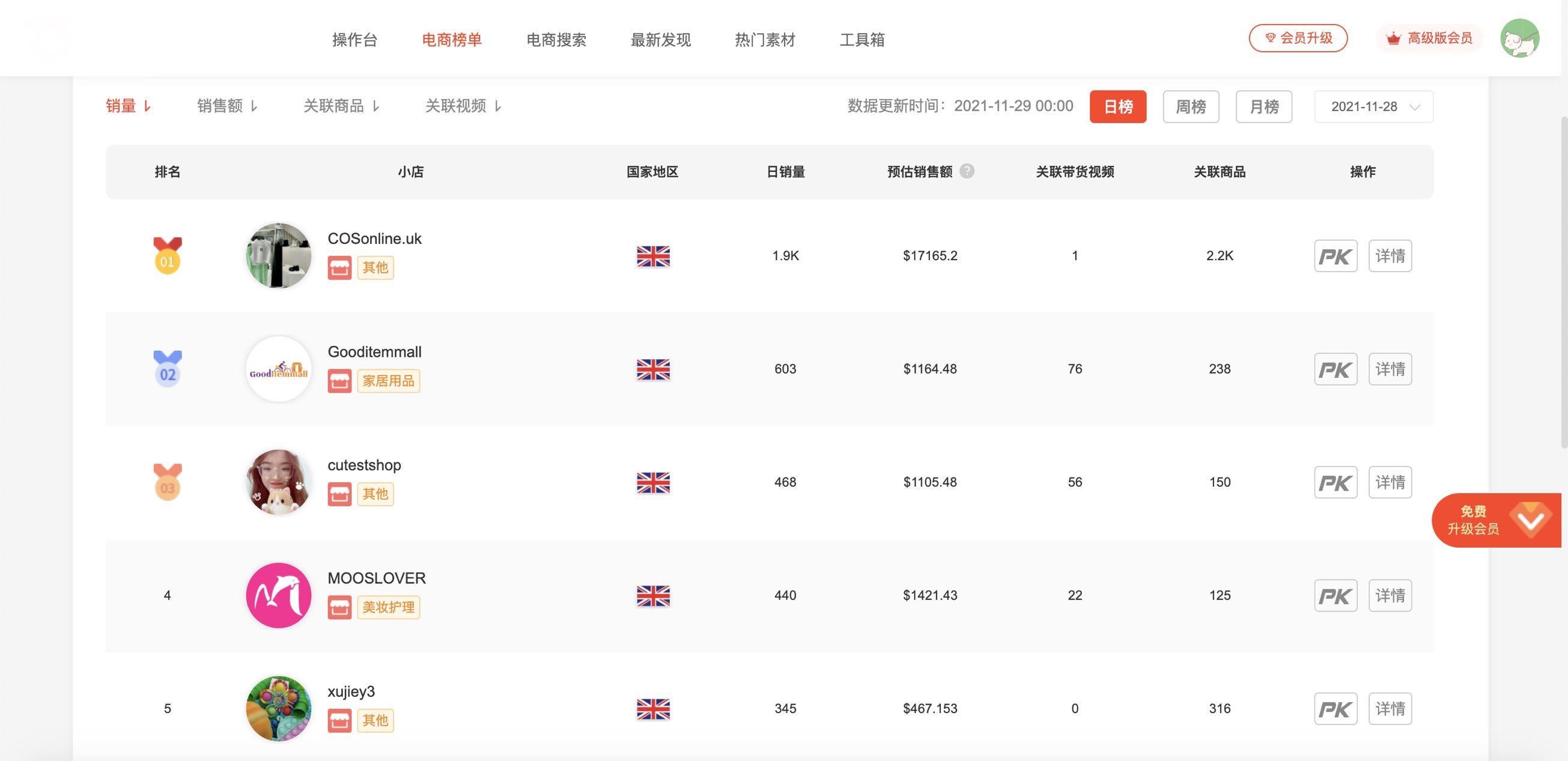Click the crown icon on 高级版会员
This screenshot has width=1568, height=761.
(1393, 37)
